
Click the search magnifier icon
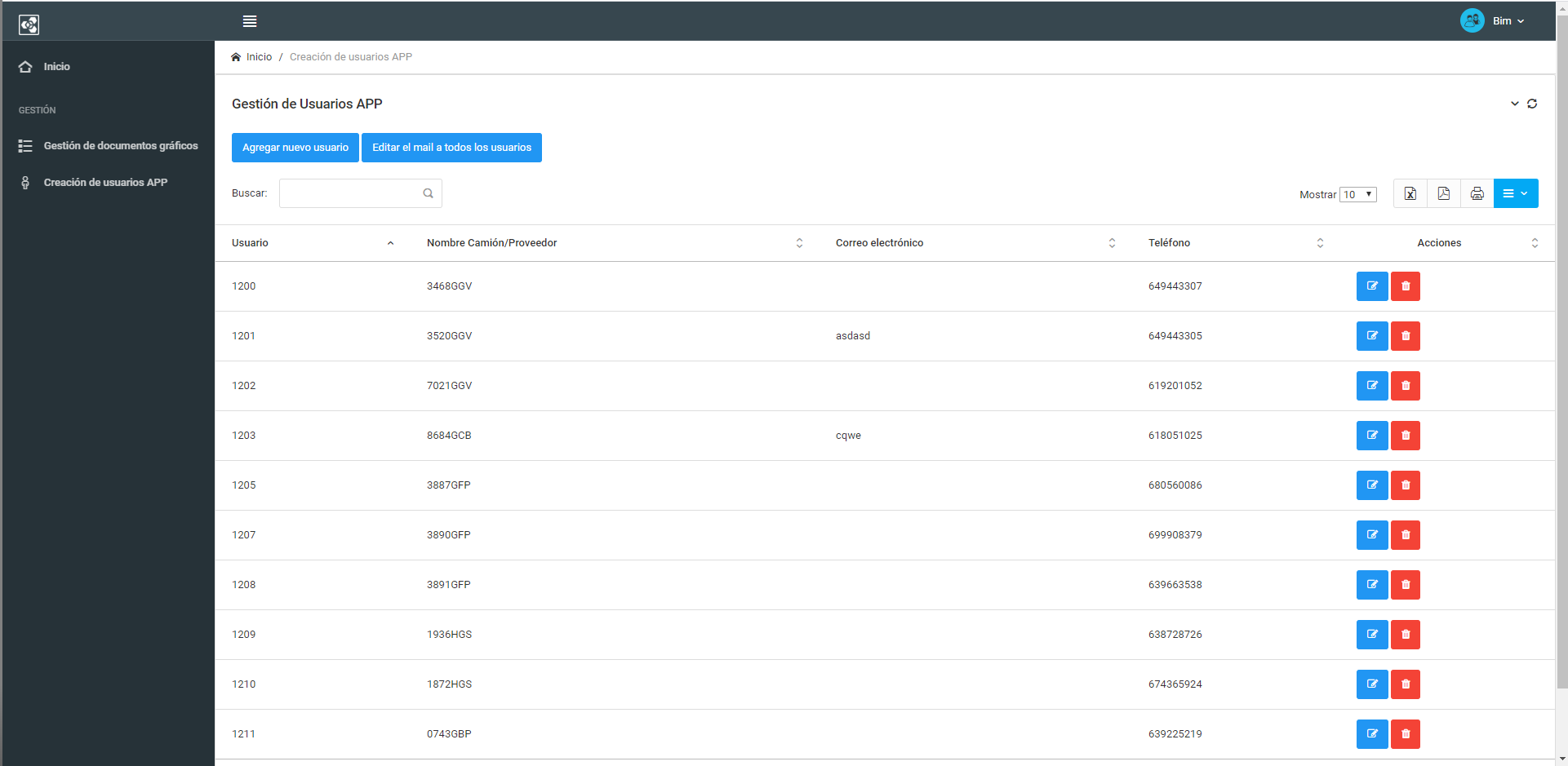(x=428, y=193)
